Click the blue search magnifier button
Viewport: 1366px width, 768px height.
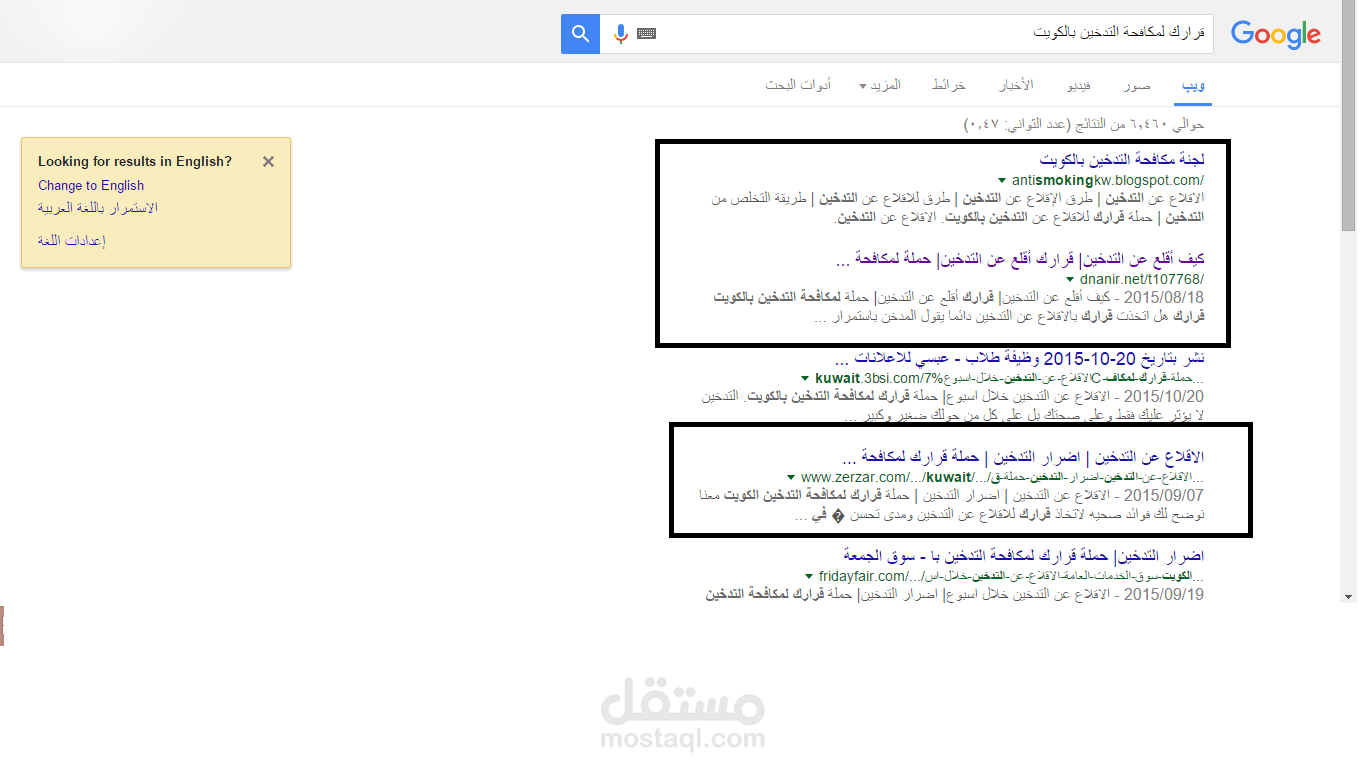[x=580, y=34]
